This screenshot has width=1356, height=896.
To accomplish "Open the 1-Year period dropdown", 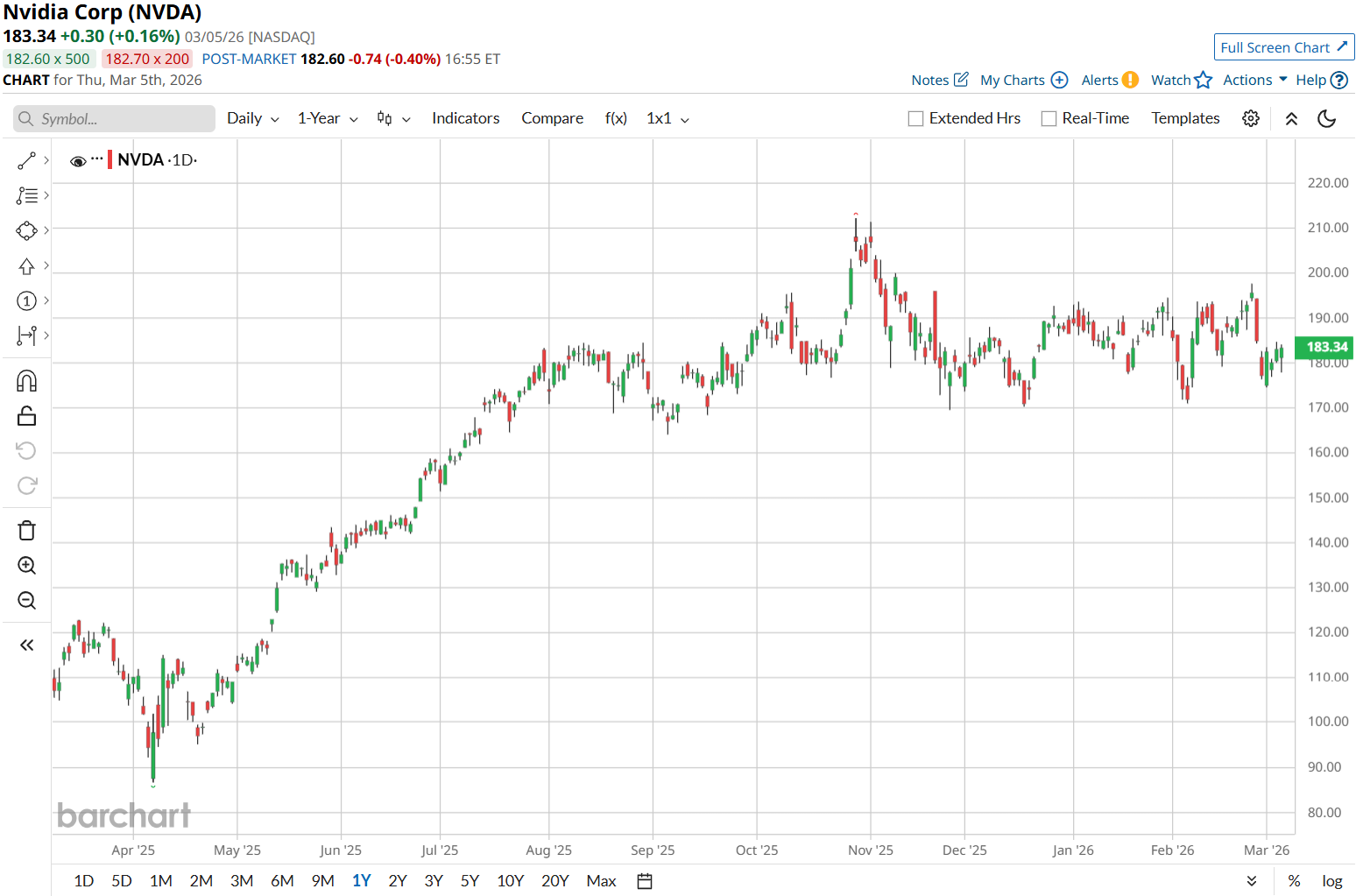I will tap(328, 118).
